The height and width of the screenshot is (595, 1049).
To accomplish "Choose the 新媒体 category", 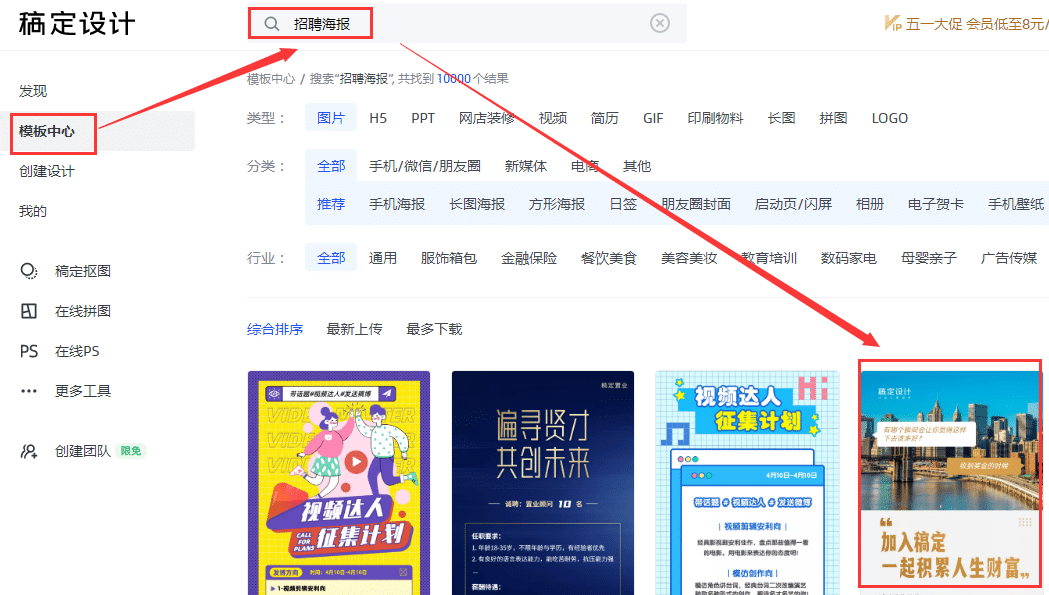I will [x=526, y=166].
